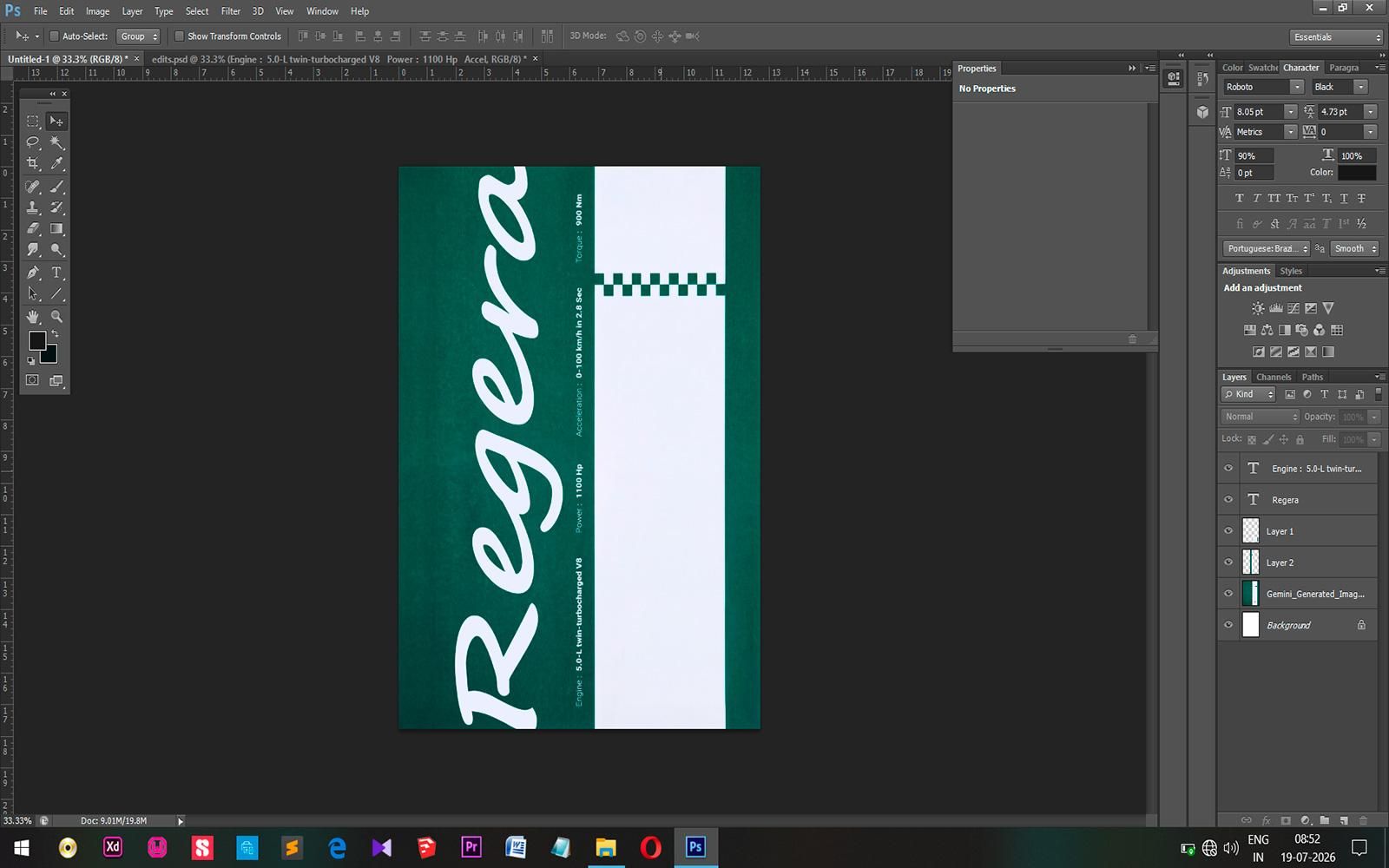The height and width of the screenshot is (868, 1389).
Task: Open the font size dropdown arrow
Action: [x=1291, y=111]
